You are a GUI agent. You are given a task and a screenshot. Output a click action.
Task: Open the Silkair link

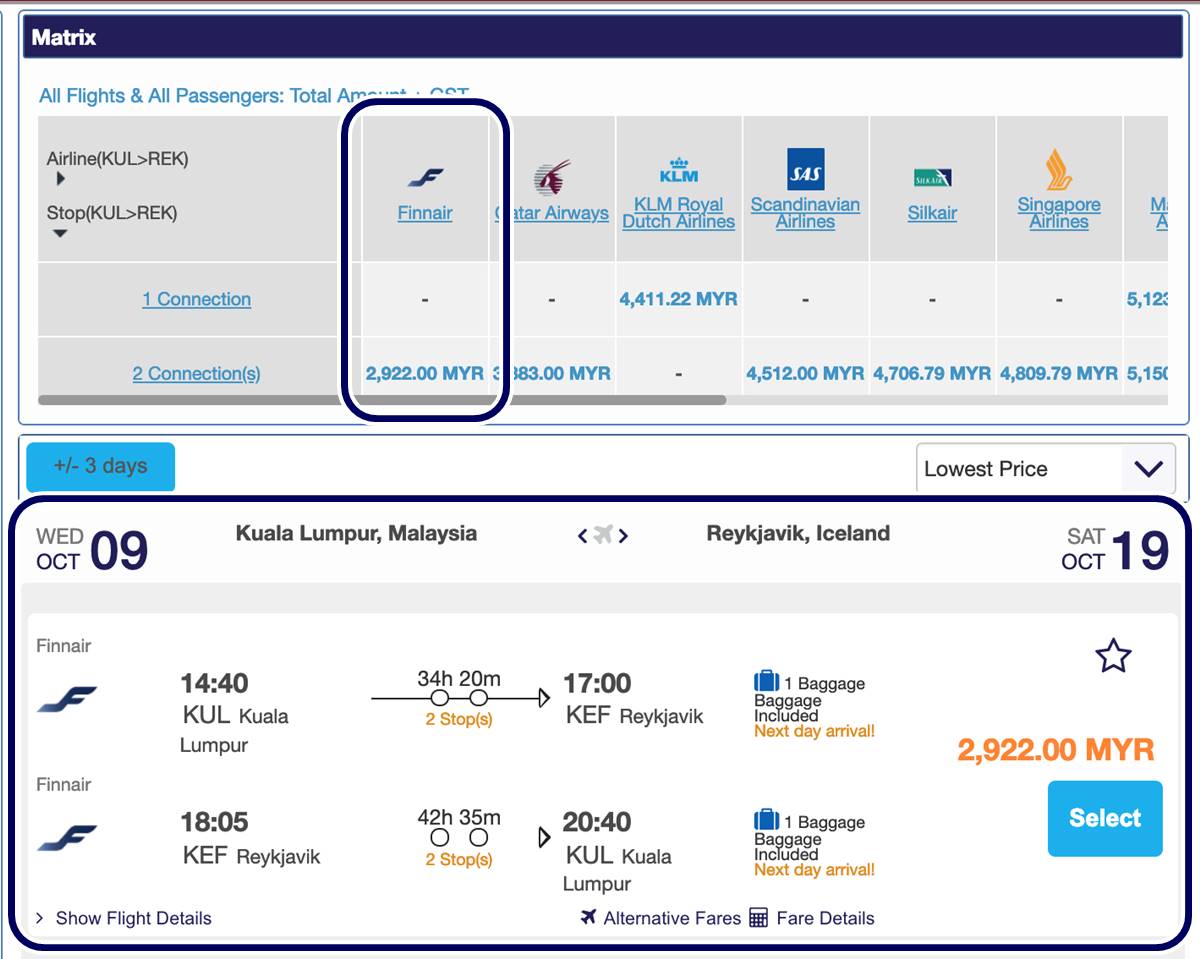pyautogui.click(x=932, y=213)
